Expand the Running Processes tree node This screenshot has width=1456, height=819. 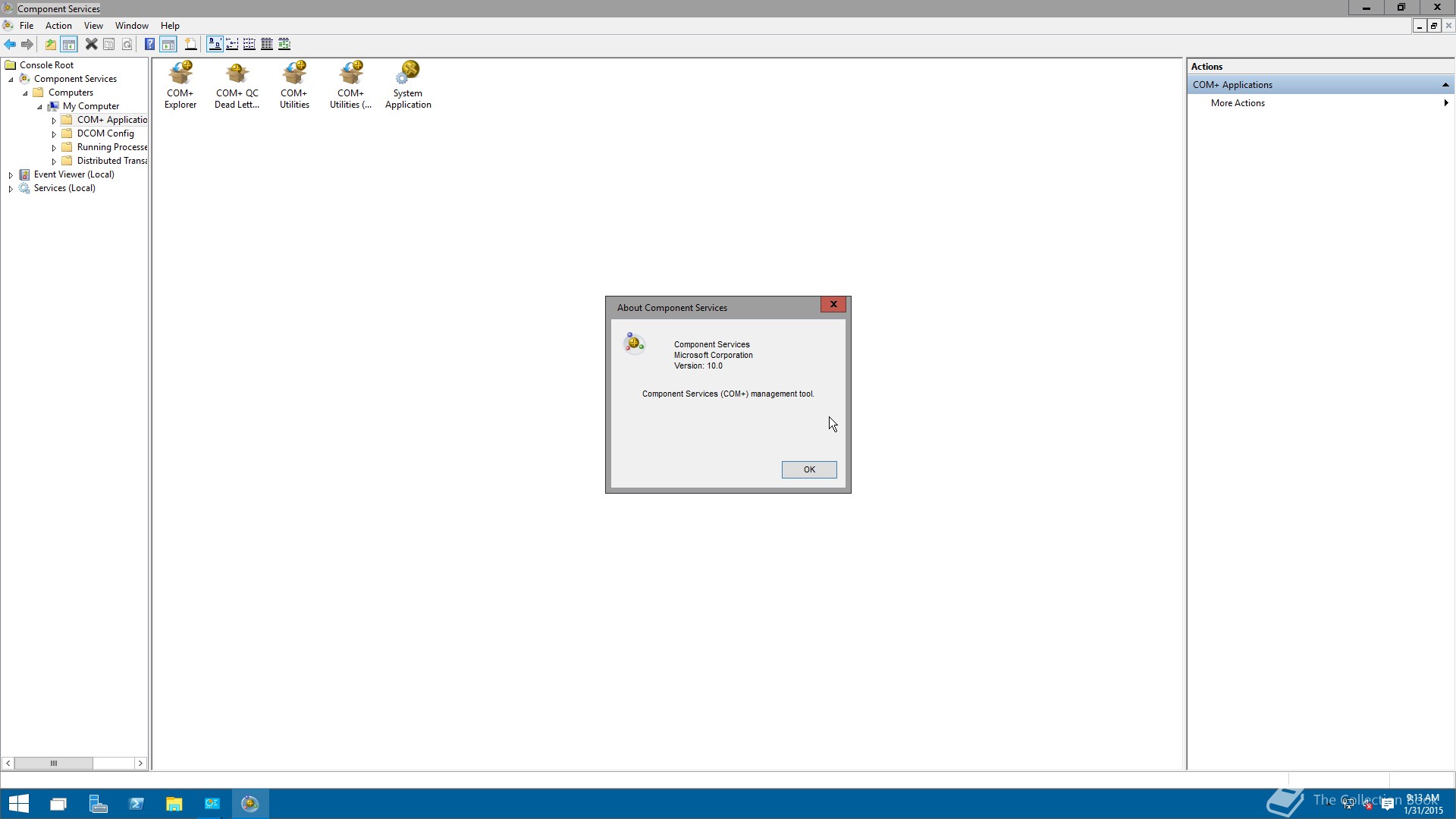[54, 148]
